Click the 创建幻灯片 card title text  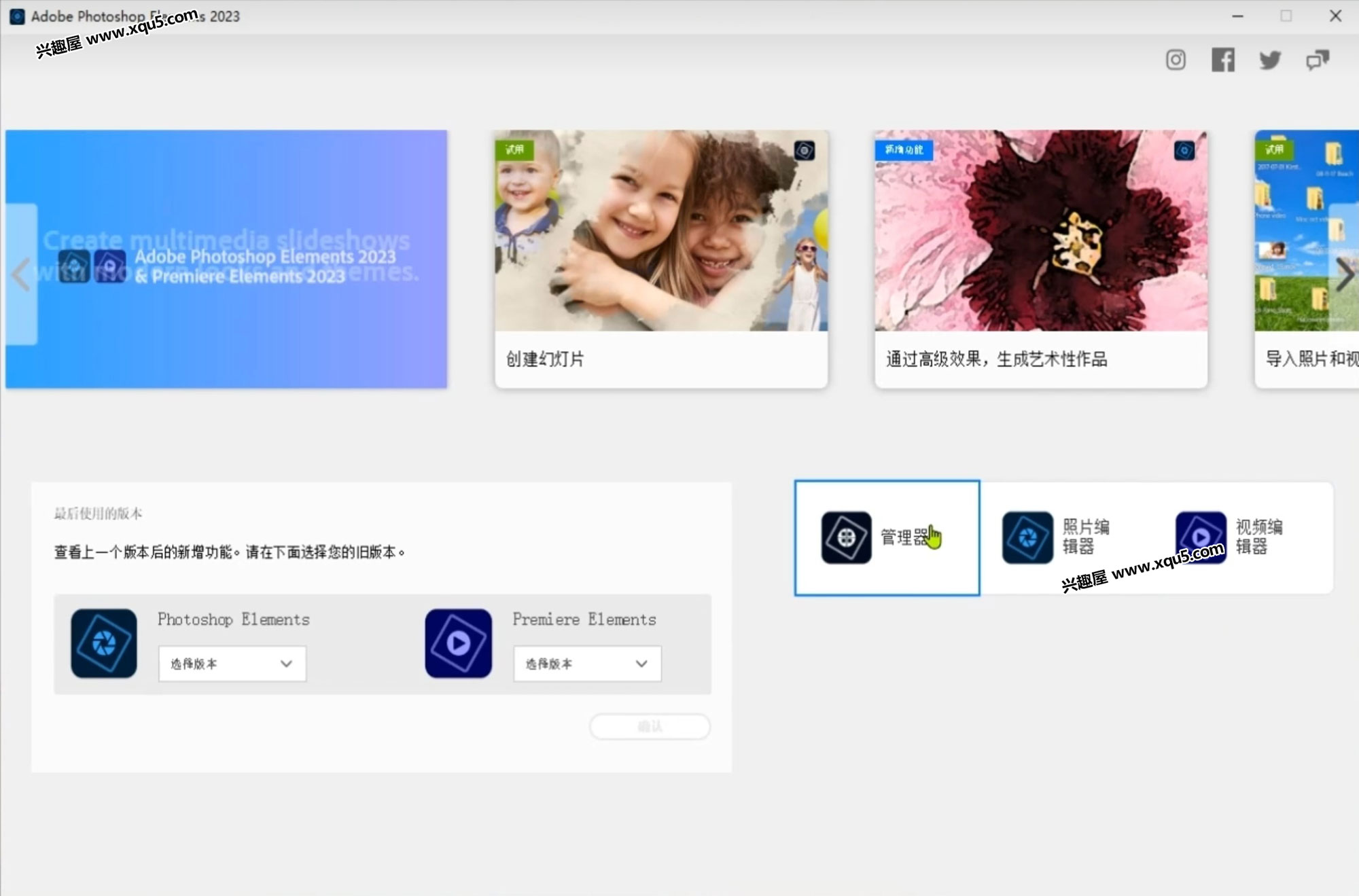(x=545, y=359)
